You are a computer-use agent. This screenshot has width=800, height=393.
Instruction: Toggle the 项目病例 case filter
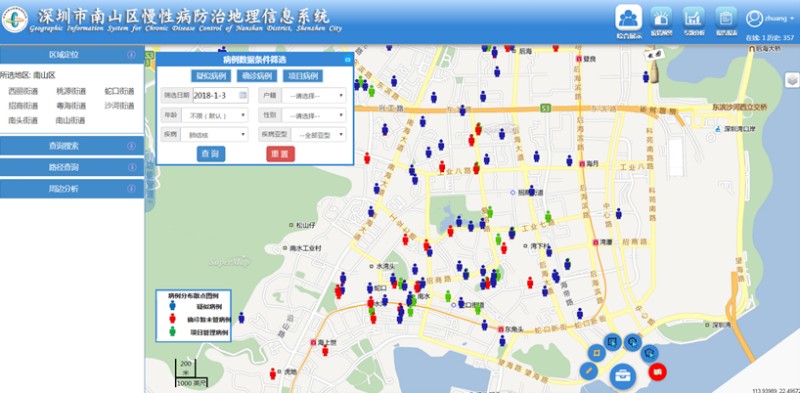303,76
